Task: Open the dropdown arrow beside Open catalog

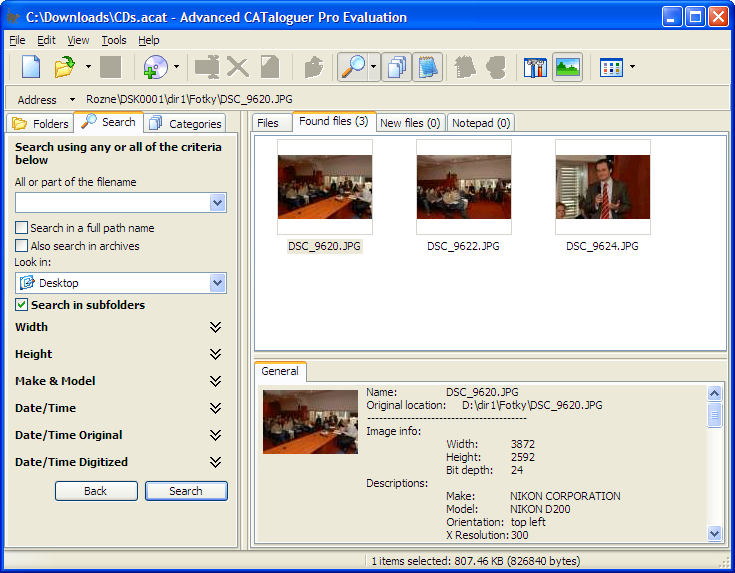Action: [x=88, y=67]
